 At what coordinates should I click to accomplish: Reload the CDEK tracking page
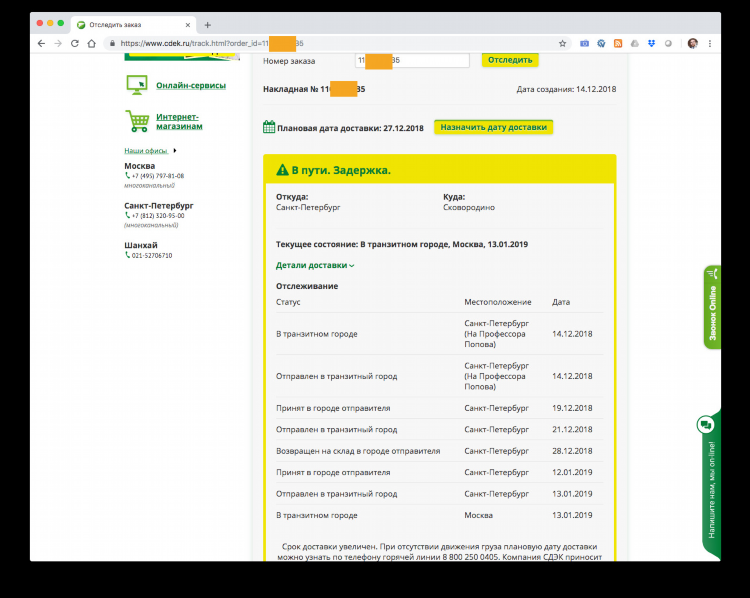75,44
